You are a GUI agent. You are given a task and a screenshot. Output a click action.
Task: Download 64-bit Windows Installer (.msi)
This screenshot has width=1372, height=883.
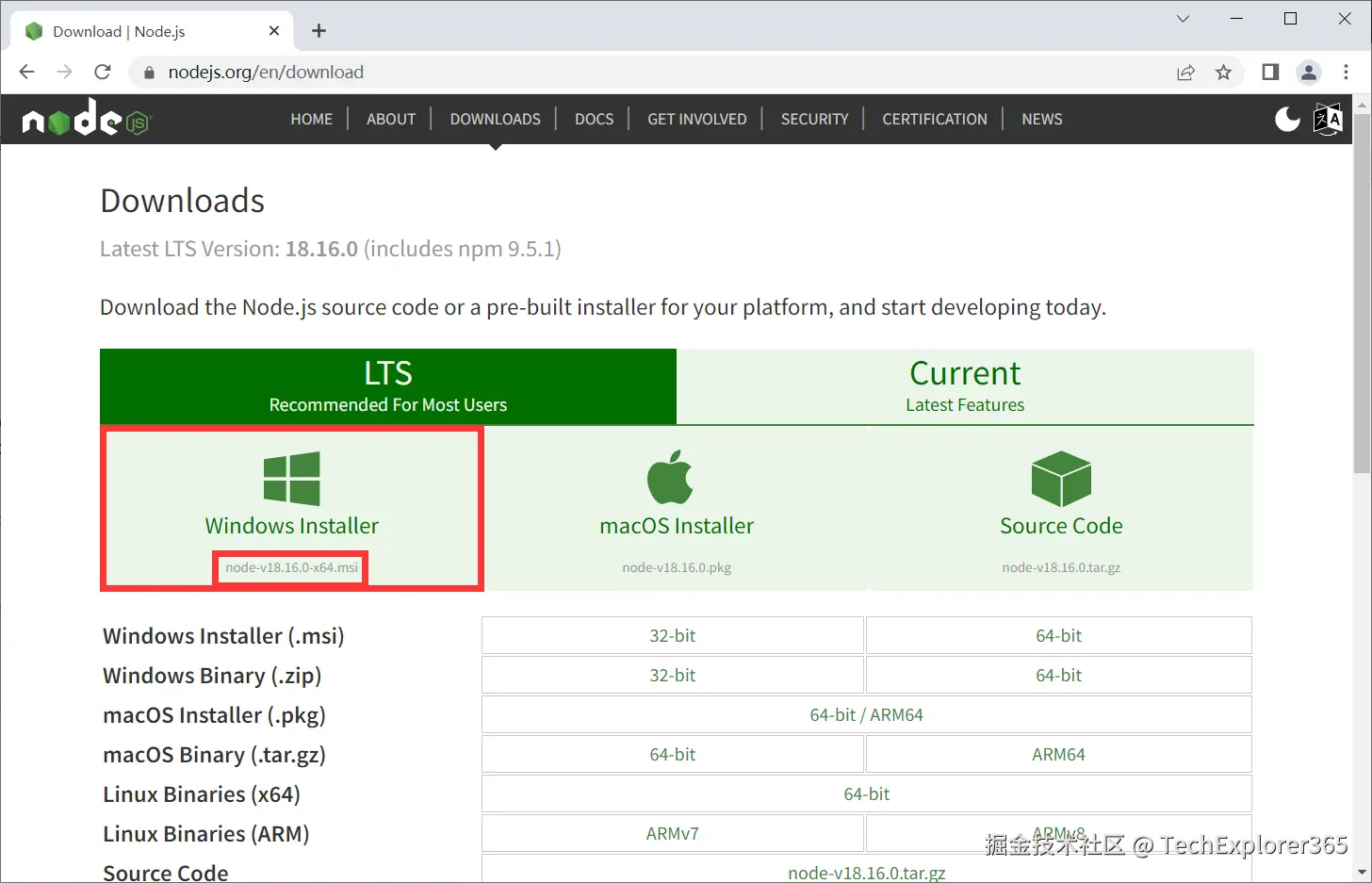[x=1059, y=635]
